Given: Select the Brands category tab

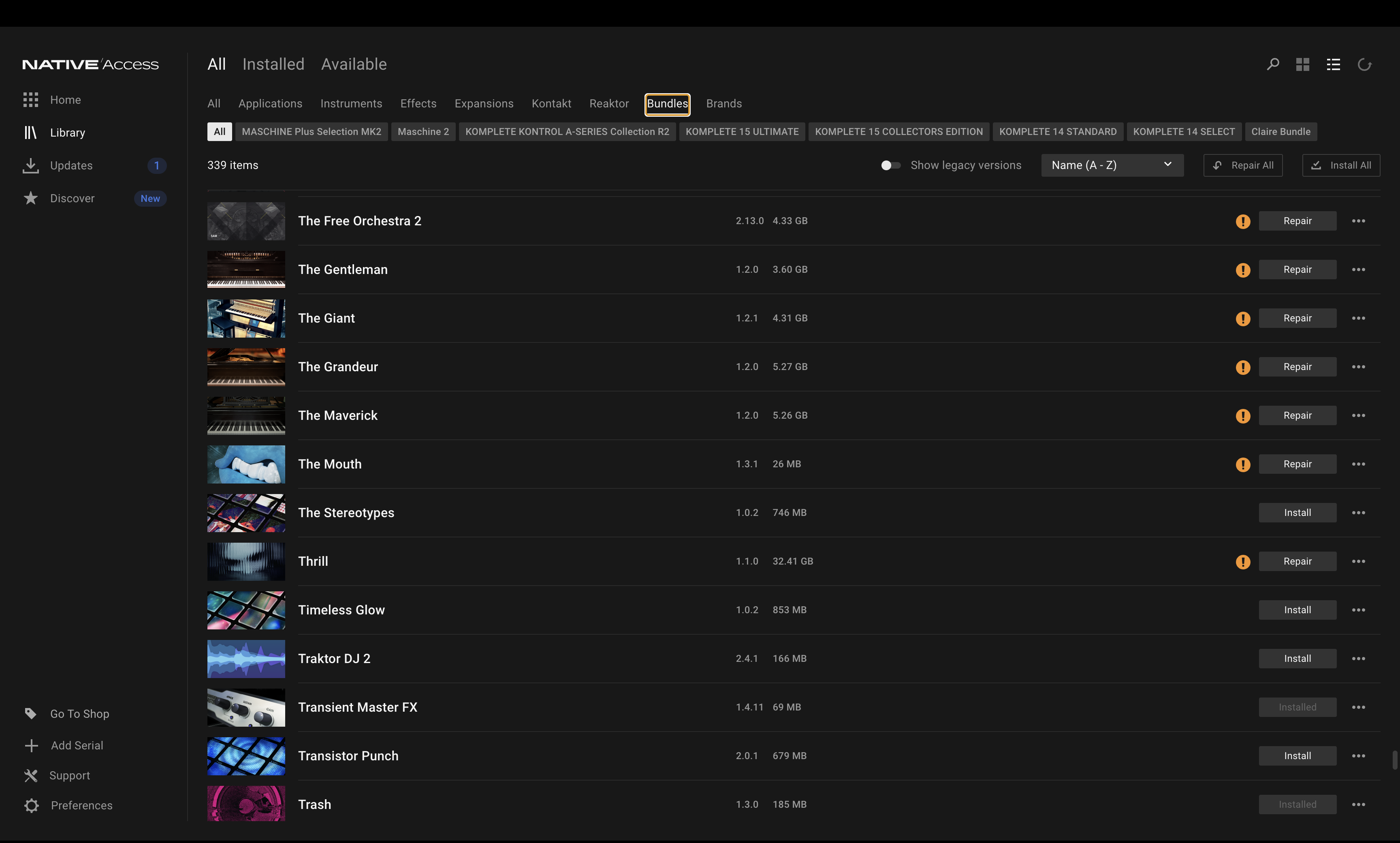Looking at the screenshot, I should coord(724,103).
